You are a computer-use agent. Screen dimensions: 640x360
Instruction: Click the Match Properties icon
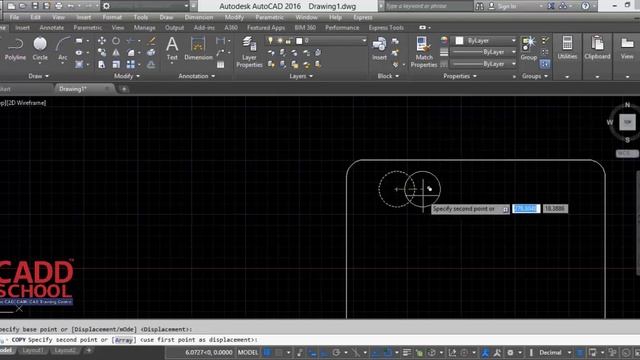click(424, 52)
